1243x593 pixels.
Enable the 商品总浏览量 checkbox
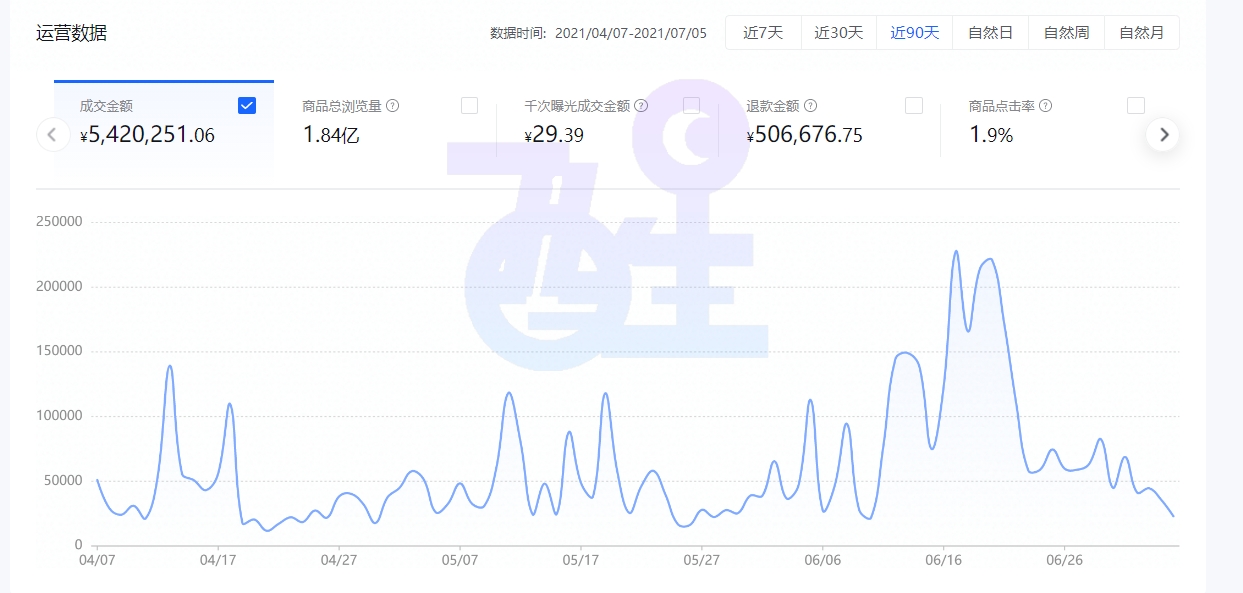469,105
